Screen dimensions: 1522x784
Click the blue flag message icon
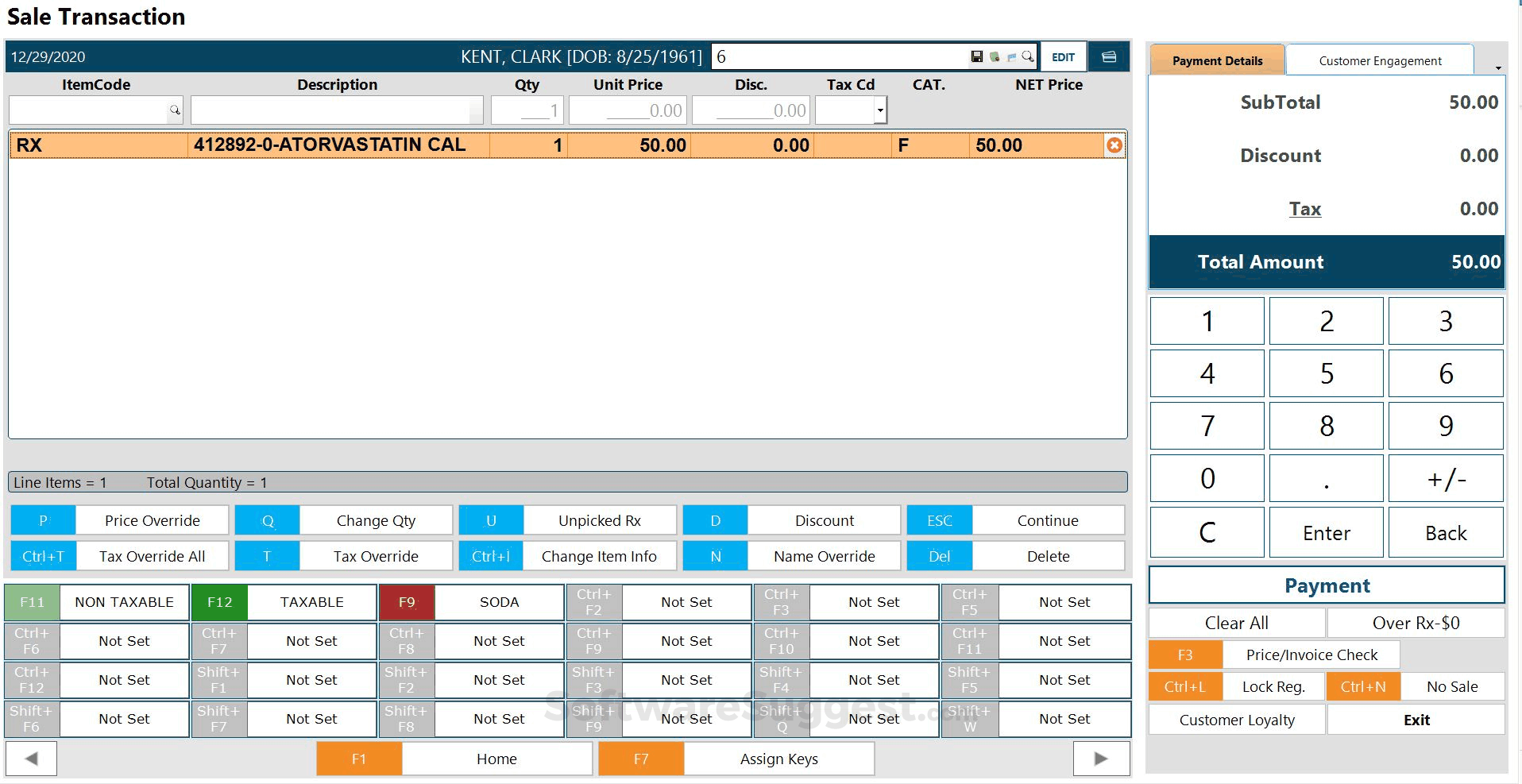tap(1010, 56)
